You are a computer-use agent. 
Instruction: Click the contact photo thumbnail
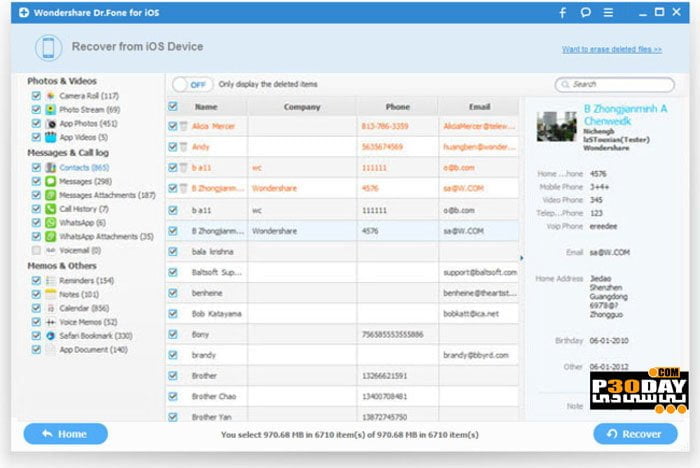(x=556, y=126)
